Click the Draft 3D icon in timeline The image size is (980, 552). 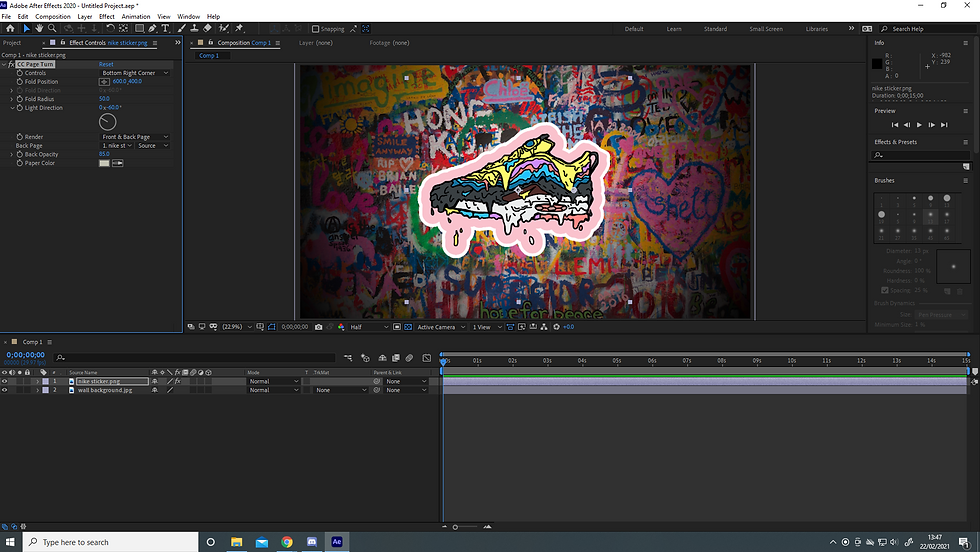point(366,358)
